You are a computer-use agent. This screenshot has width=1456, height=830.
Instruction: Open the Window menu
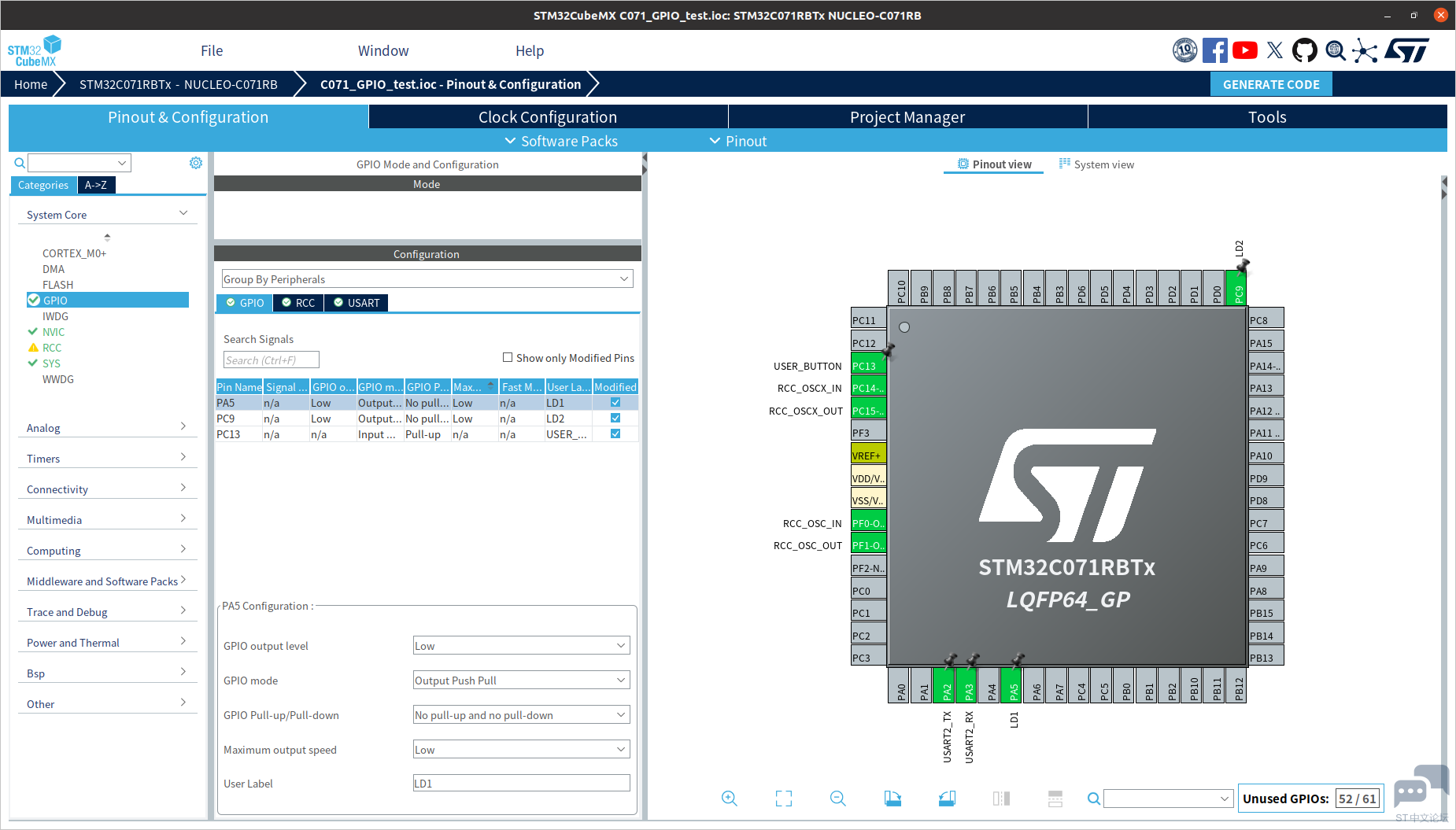tap(383, 50)
